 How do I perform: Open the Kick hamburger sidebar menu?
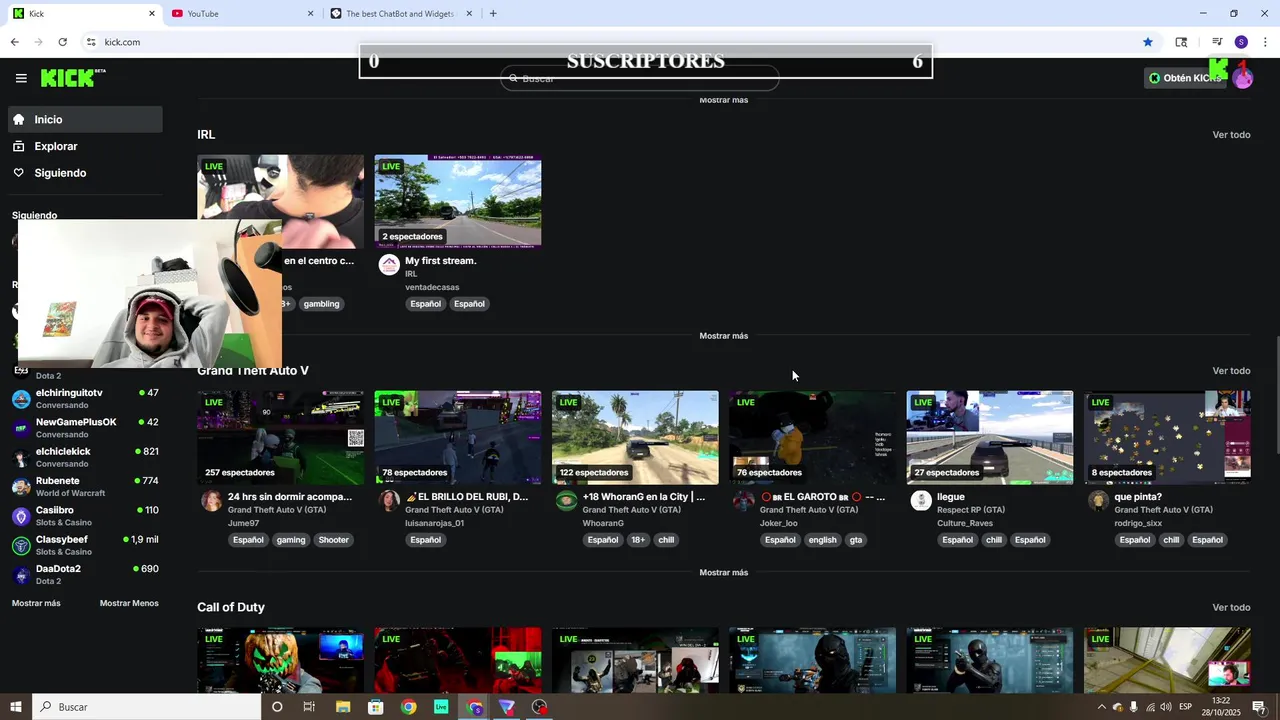pyautogui.click(x=21, y=78)
